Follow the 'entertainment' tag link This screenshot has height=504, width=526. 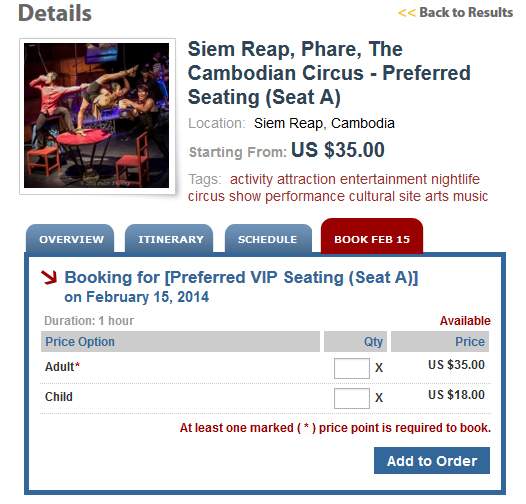coord(383,179)
